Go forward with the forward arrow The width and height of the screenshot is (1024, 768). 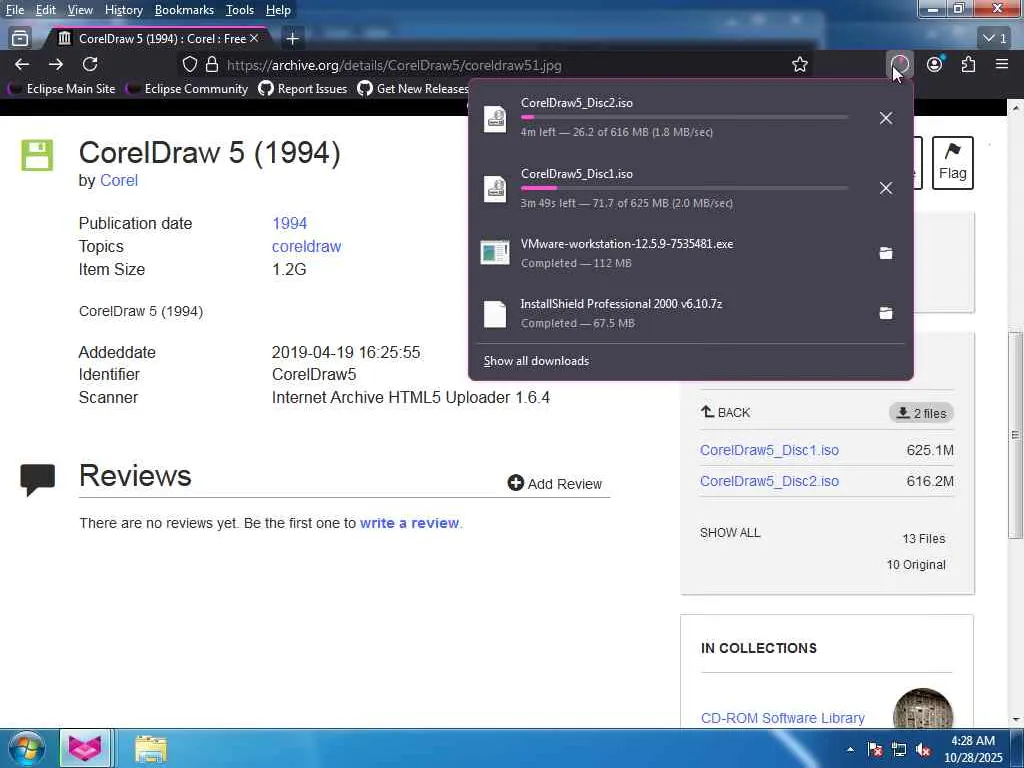tap(56, 64)
